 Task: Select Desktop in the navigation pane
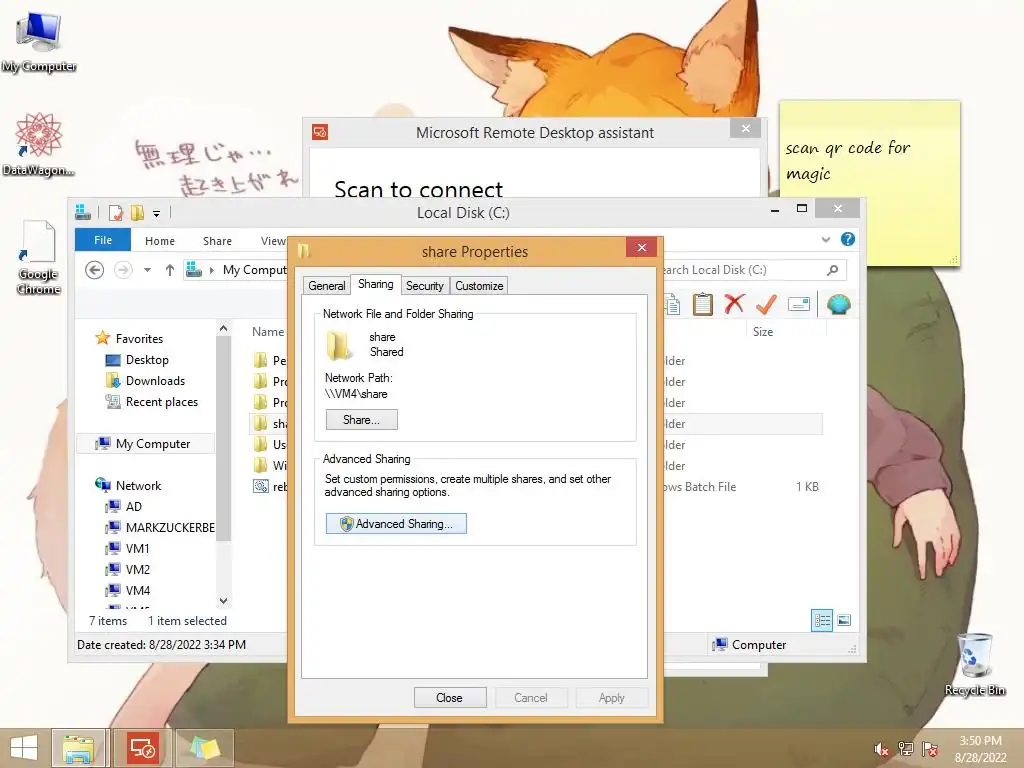pos(147,360)
